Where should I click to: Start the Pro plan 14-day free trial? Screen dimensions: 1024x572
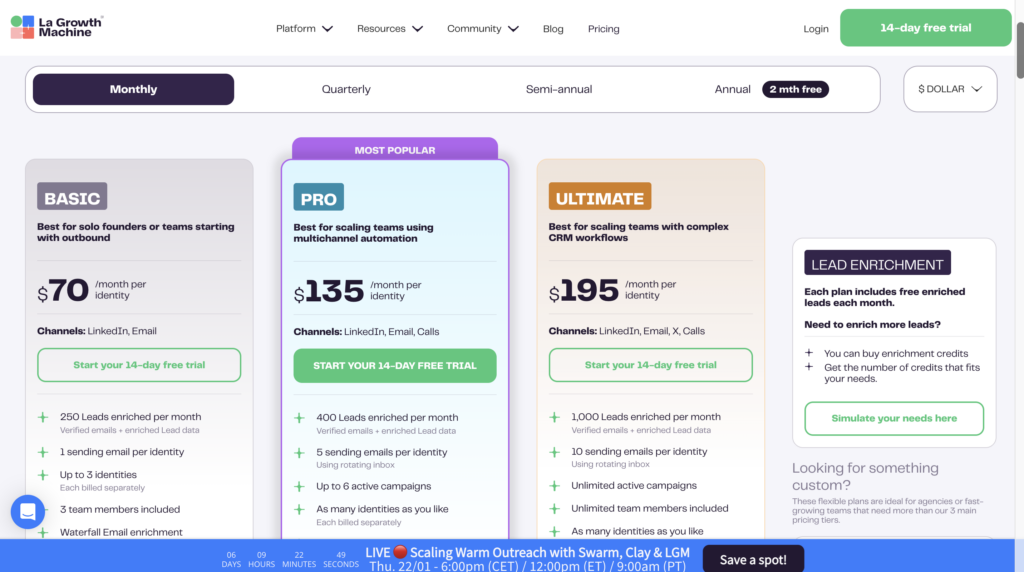[394, 366]
